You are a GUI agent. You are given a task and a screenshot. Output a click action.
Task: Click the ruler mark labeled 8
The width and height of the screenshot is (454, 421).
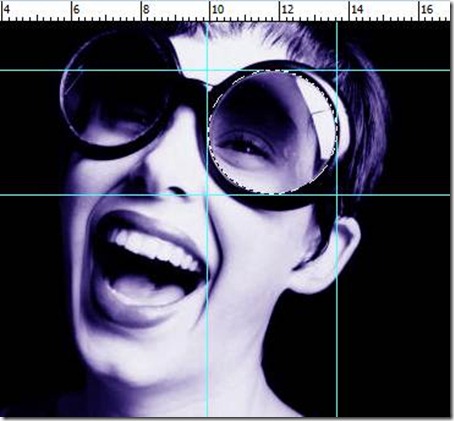[146, 9]
